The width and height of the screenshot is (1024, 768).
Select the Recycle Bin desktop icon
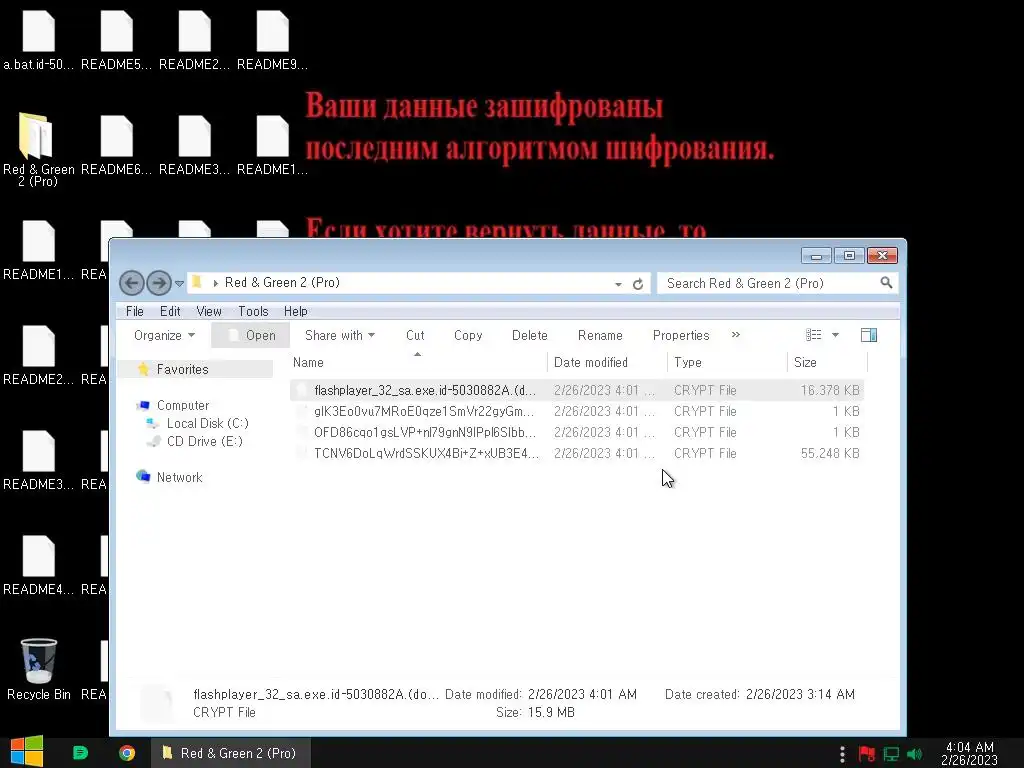pyautogui.click(x=39, y=669)
